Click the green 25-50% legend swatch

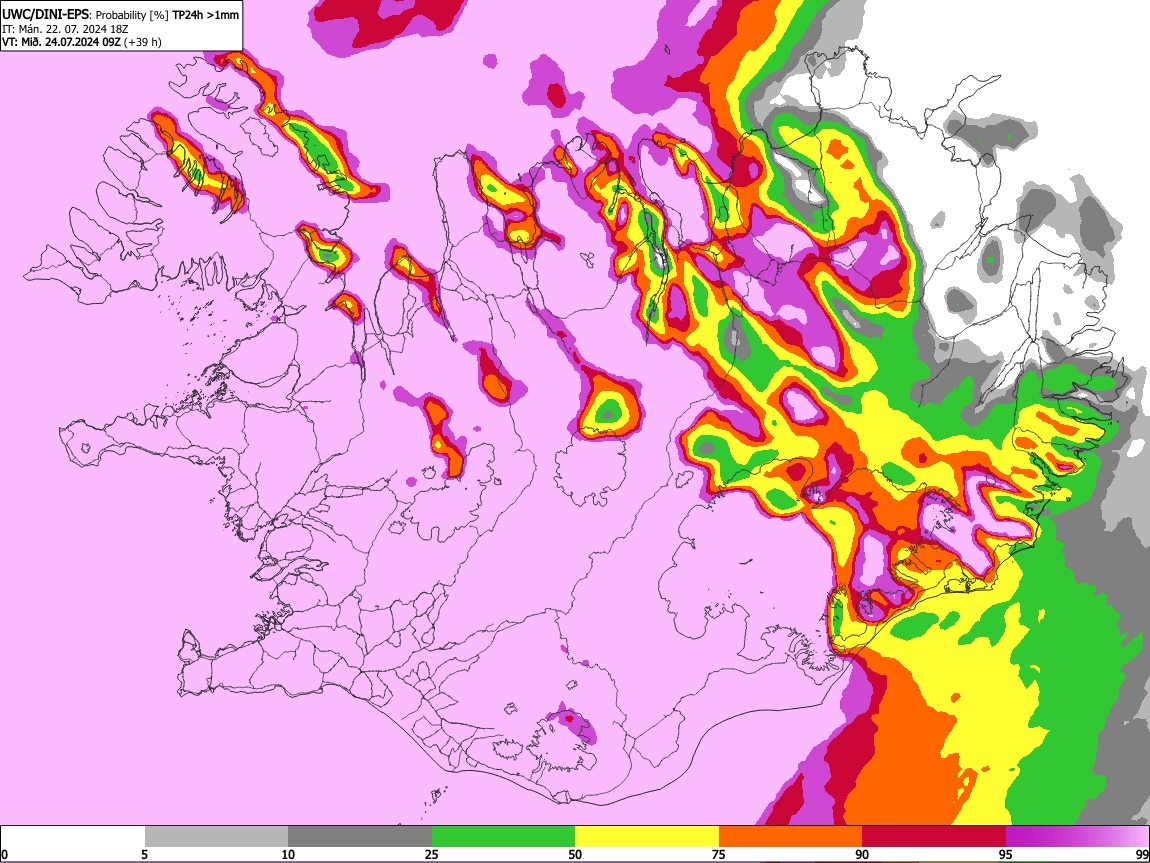coord(503,837)
